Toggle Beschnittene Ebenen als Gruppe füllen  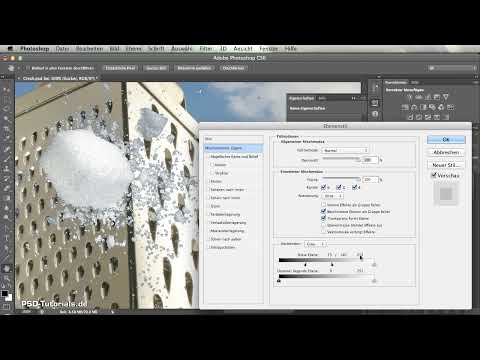click(323, 211)
